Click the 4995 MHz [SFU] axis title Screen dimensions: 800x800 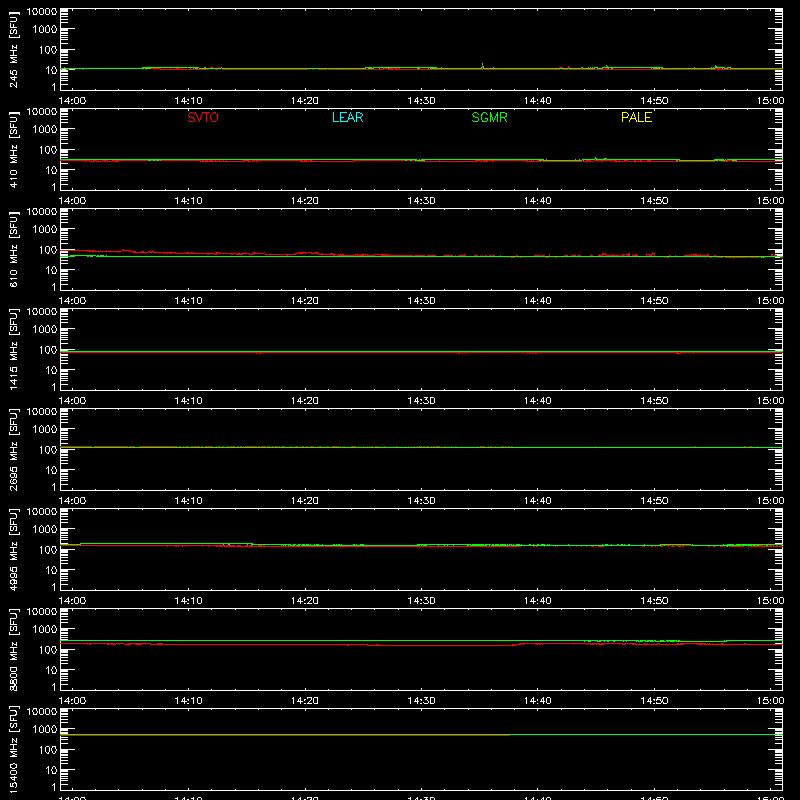(x=13, y=549)
